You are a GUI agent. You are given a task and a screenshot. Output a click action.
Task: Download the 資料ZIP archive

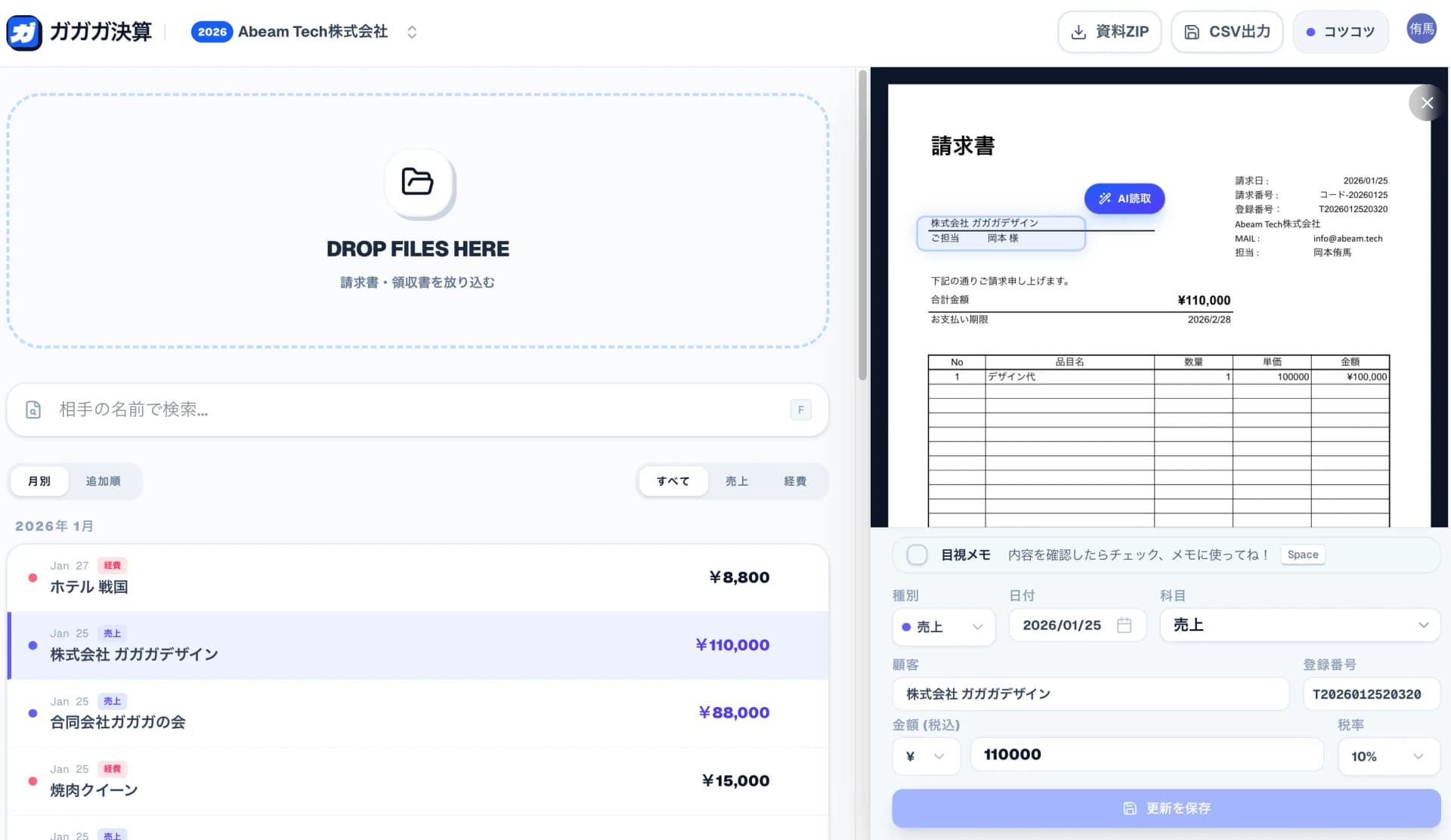[x=1109, y=32]
